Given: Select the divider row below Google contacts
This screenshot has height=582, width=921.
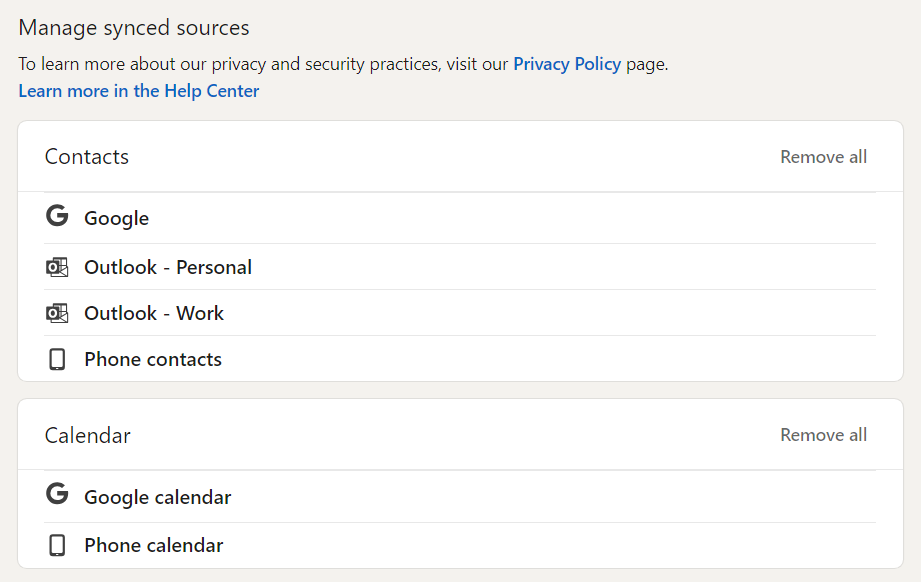Looking at the screenshot, I should tap(460, 242).
